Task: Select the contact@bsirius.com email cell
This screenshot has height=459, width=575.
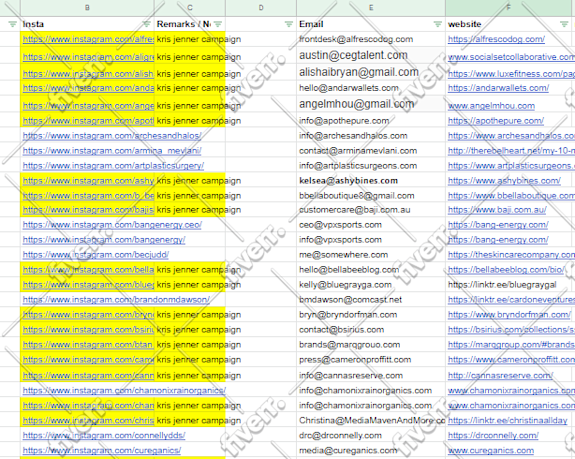Action: (x=371, y=330)
